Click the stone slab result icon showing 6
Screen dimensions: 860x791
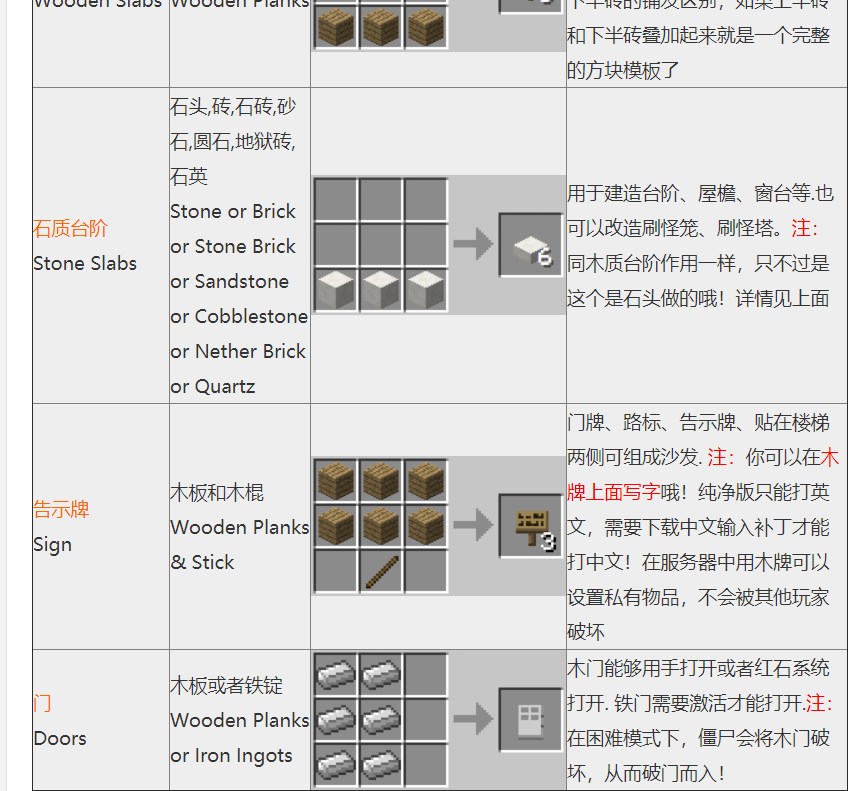pos(531,245)
